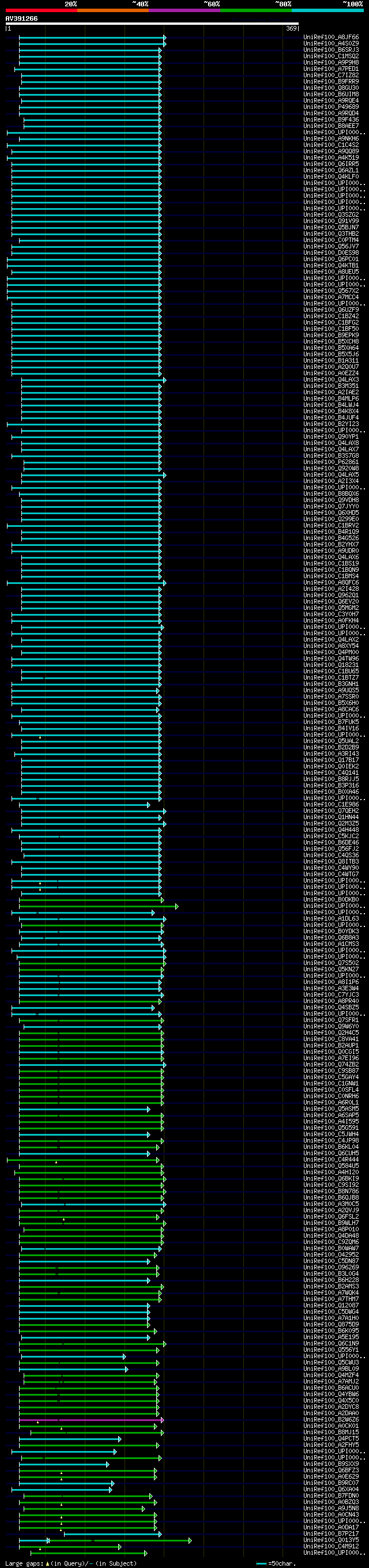
Task: Select UniRef100_A0EZZ4 in the hit list
Action: coord(332,373)
